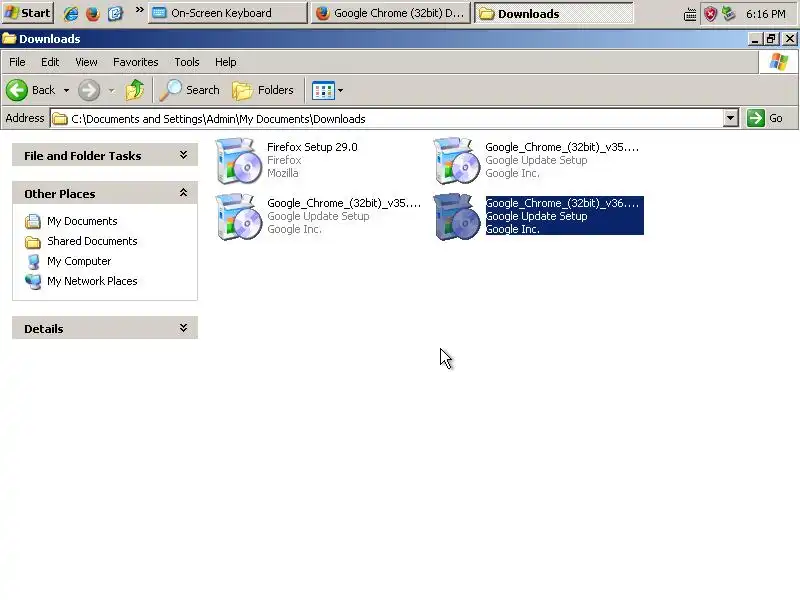
Task: Click the third quick launch icon
Action: click(x=116, y=13)
